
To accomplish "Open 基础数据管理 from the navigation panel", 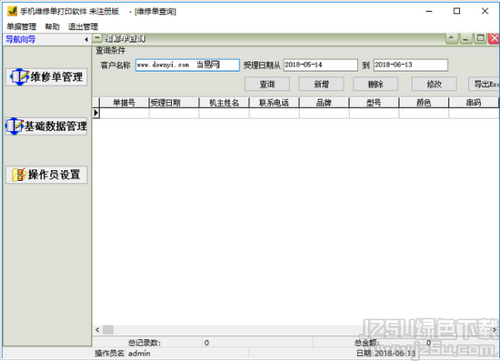I will [46, 126].
